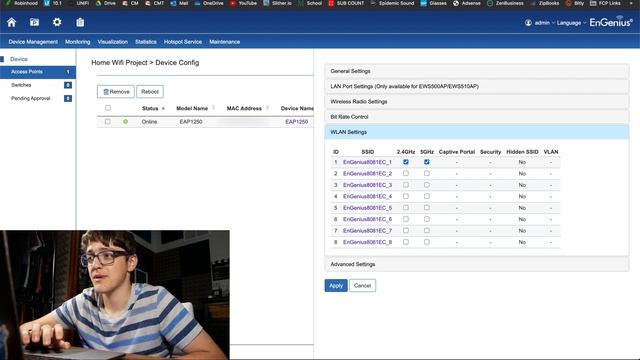Open the gear settings icon in header
This screenshot has height=360, width=640.
(57, 22)
